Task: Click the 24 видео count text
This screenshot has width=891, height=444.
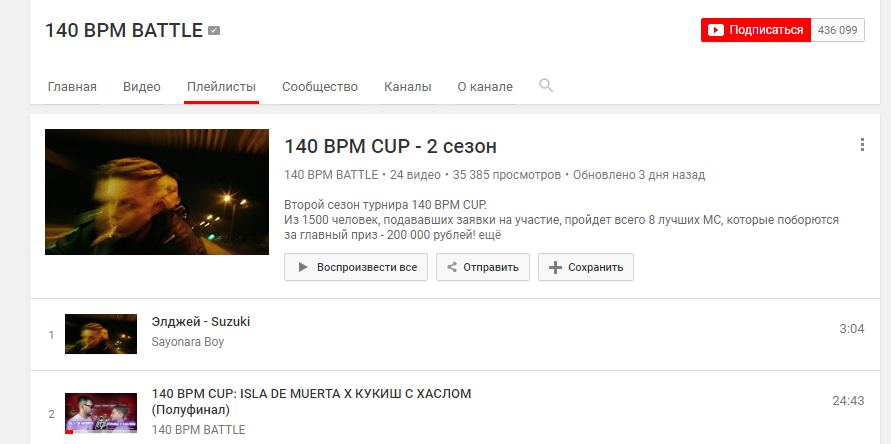Action: 415,175
